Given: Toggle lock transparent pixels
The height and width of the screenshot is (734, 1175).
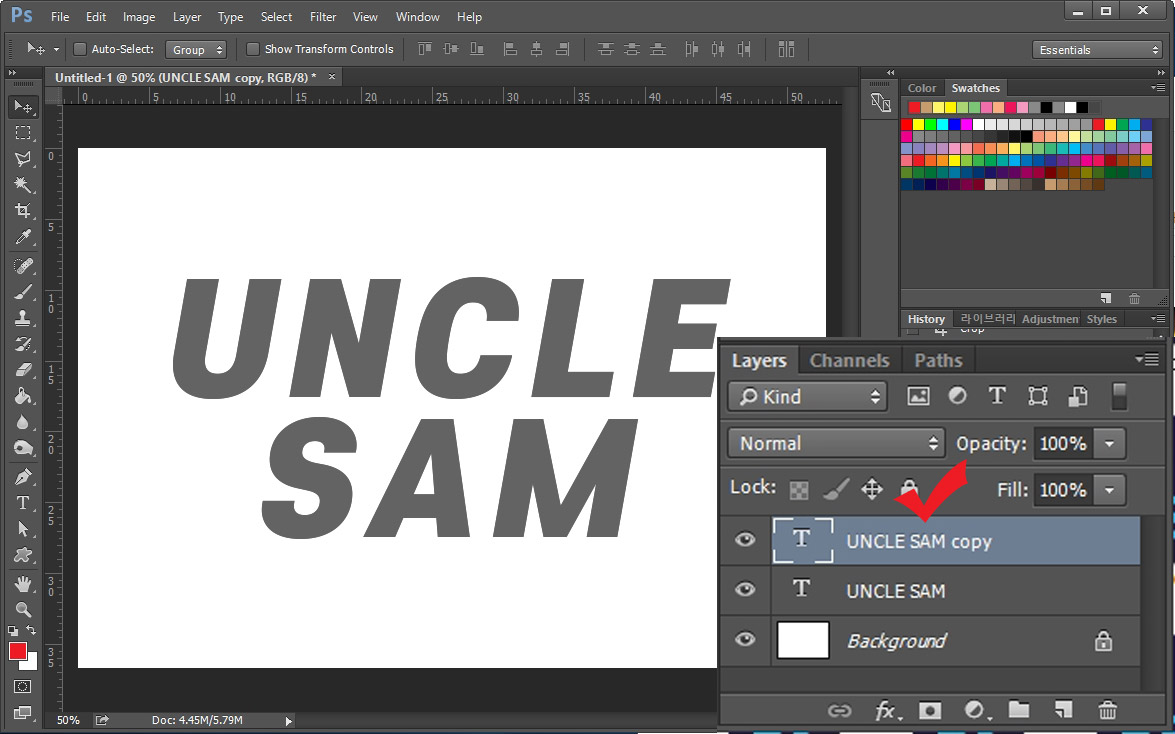Looking at the screenshot, I should [x=800, y=490].
